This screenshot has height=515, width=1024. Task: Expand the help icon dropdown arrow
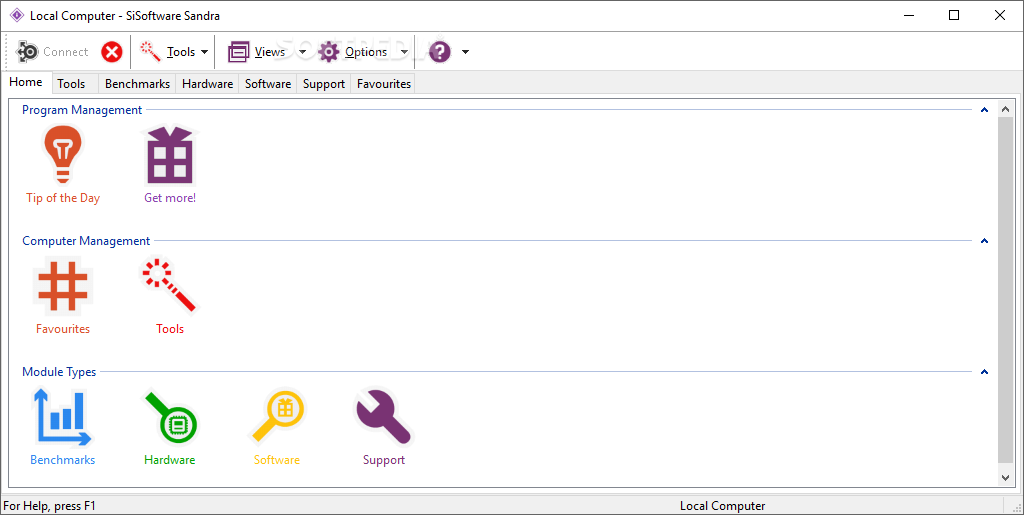point(465,52)
